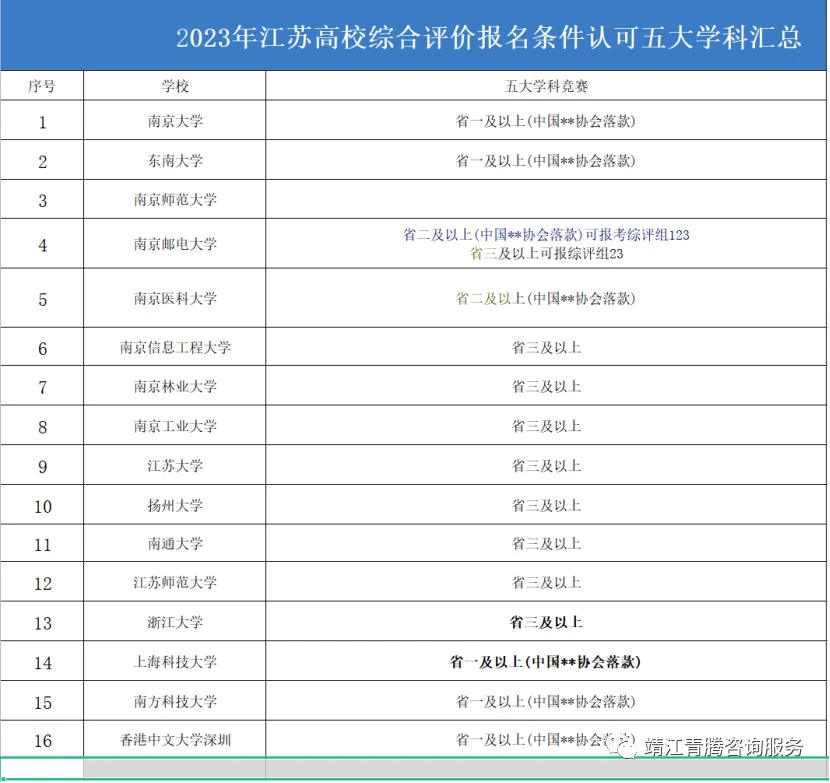The image size is (830, 783).
Task: Select the competition requirement cell in 东南大学 row
Action: click(546, 160)
